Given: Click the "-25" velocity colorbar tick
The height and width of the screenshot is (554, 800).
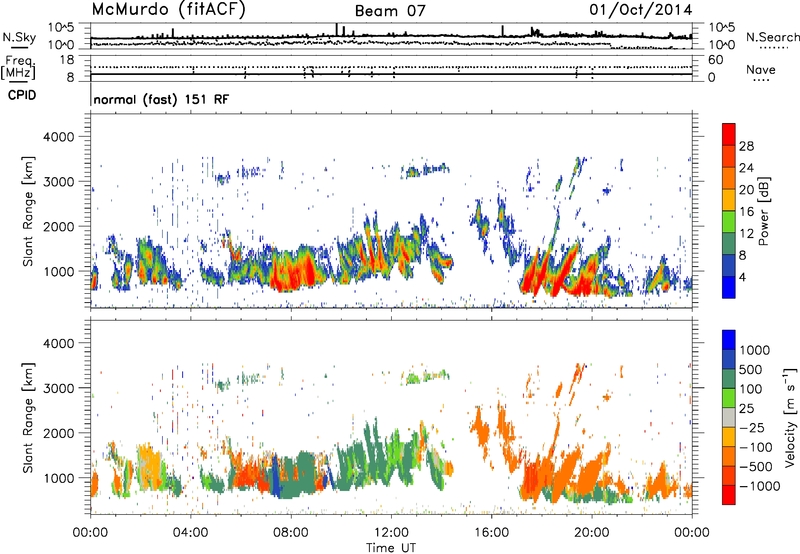Looking at the screenshot, I should pyautogui.click(x=752, y=428).
